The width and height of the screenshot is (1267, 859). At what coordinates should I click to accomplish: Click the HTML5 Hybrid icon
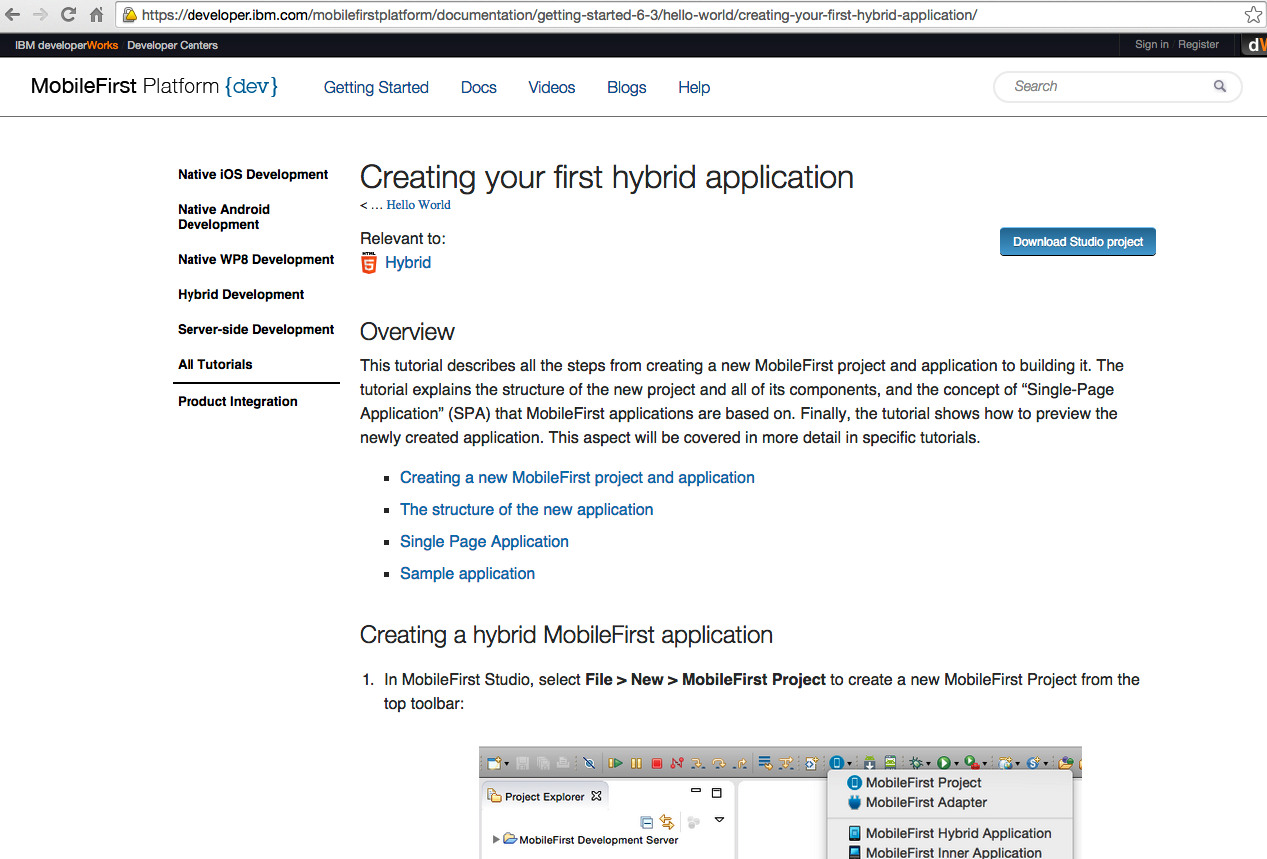369,263
